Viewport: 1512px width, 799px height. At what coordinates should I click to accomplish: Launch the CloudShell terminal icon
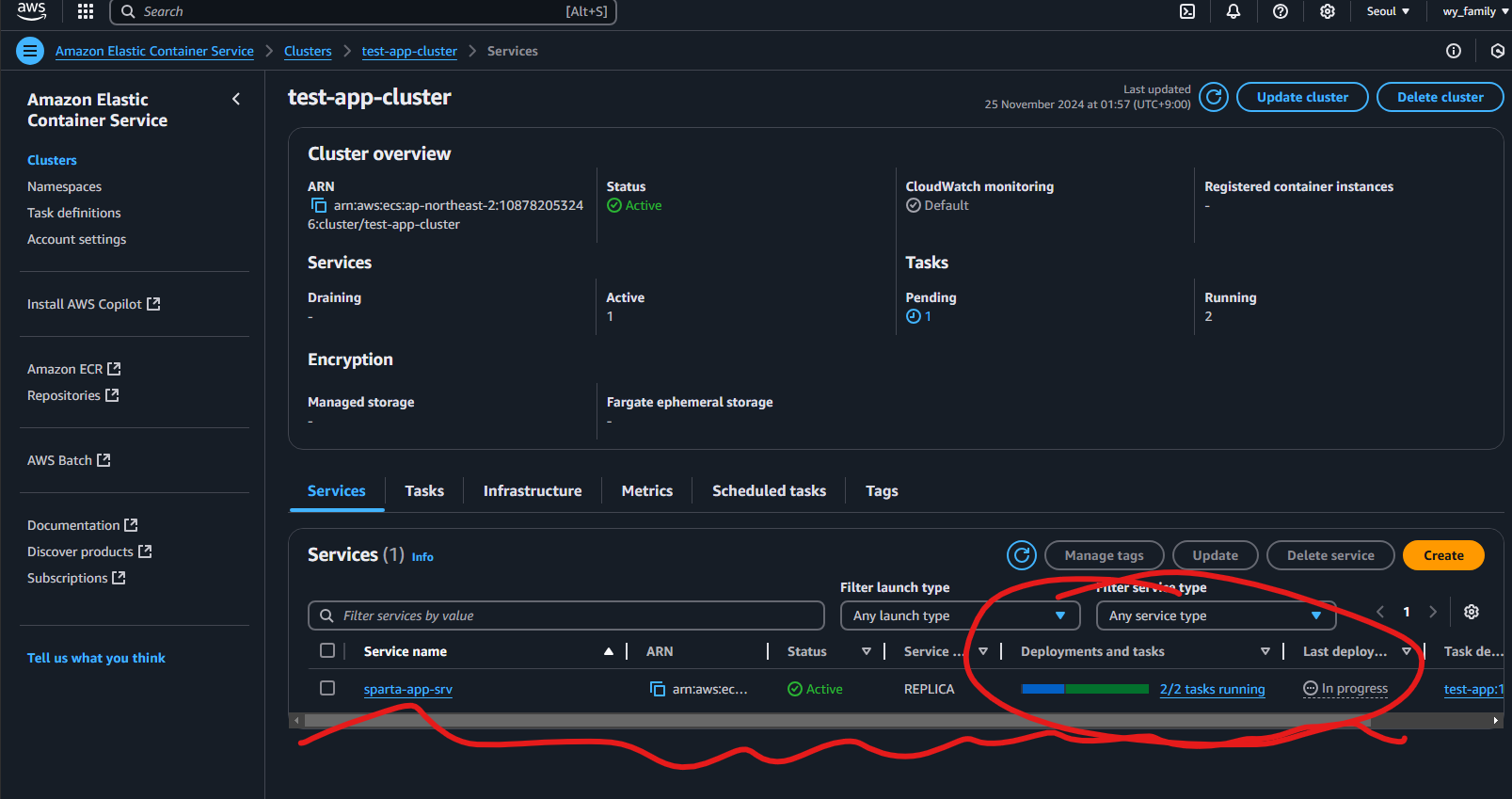tap(1187, 11)
